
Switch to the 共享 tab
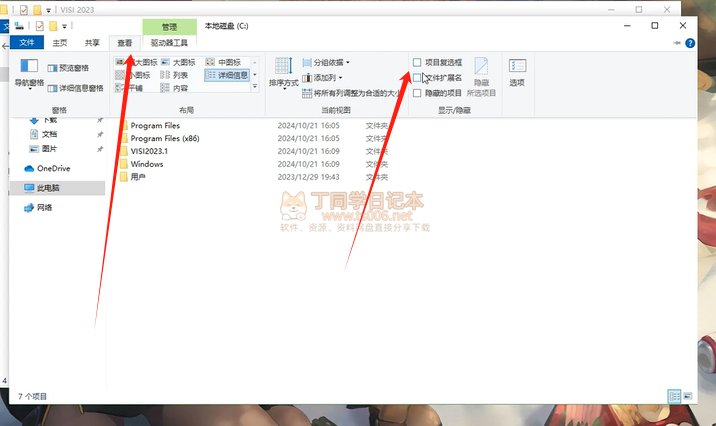[x=92, y=42]
